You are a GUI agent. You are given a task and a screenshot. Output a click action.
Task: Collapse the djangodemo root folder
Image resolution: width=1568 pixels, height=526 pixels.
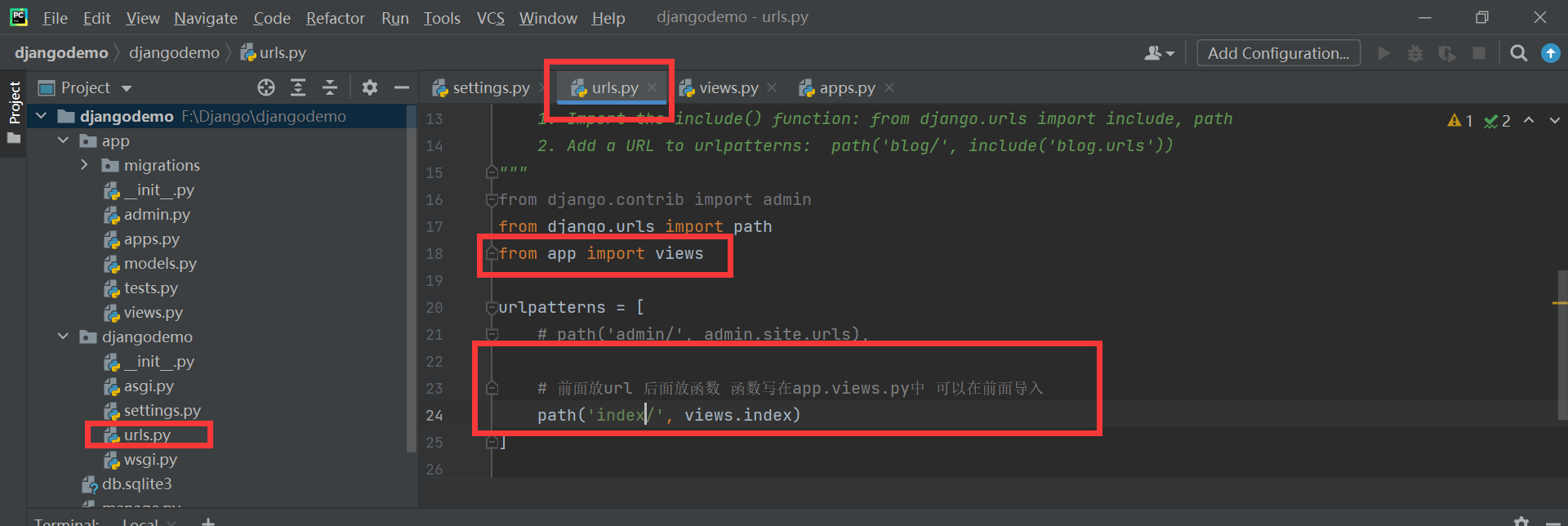42,117
